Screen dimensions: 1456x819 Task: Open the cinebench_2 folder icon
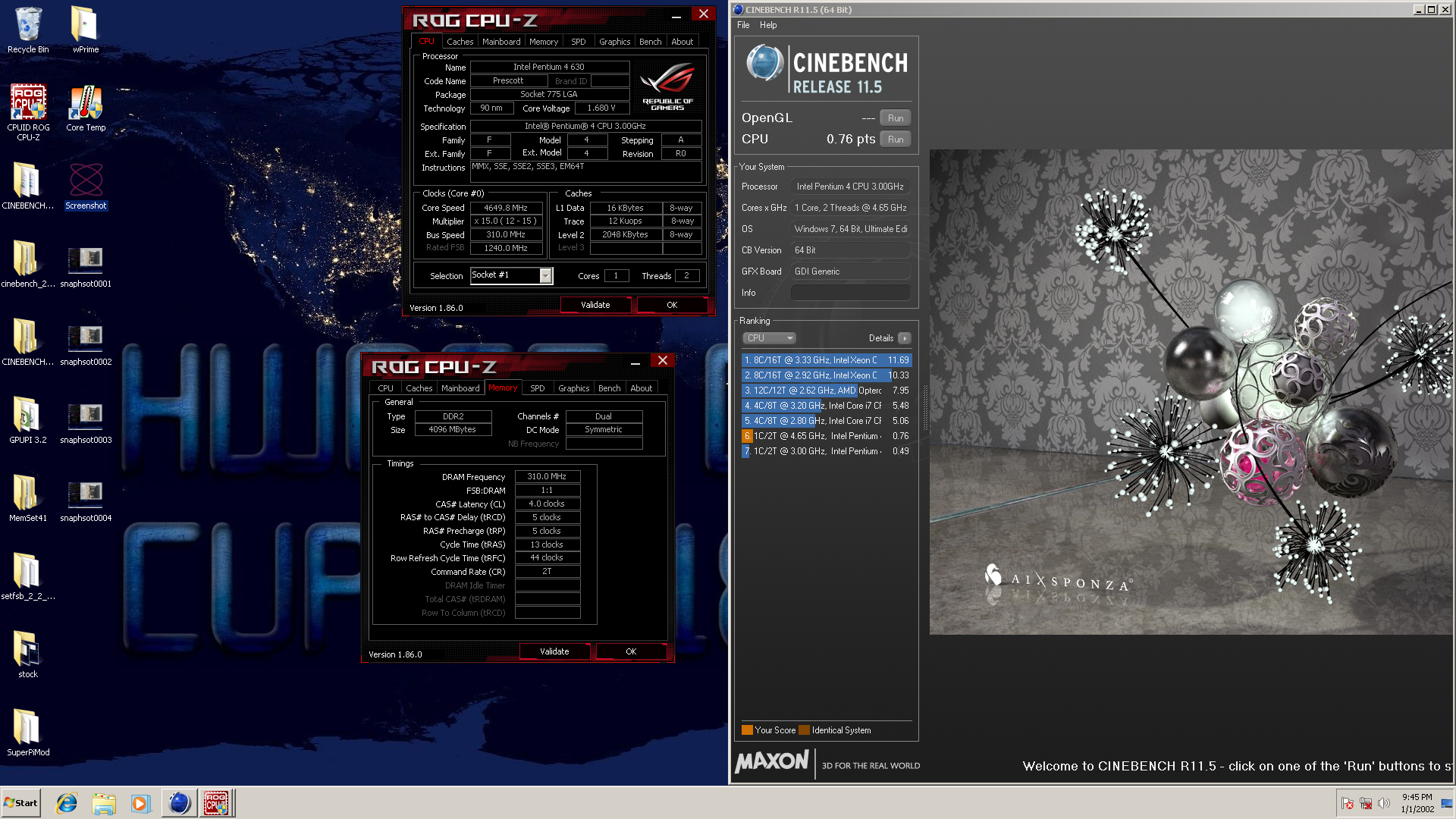[x=28, y=264]
